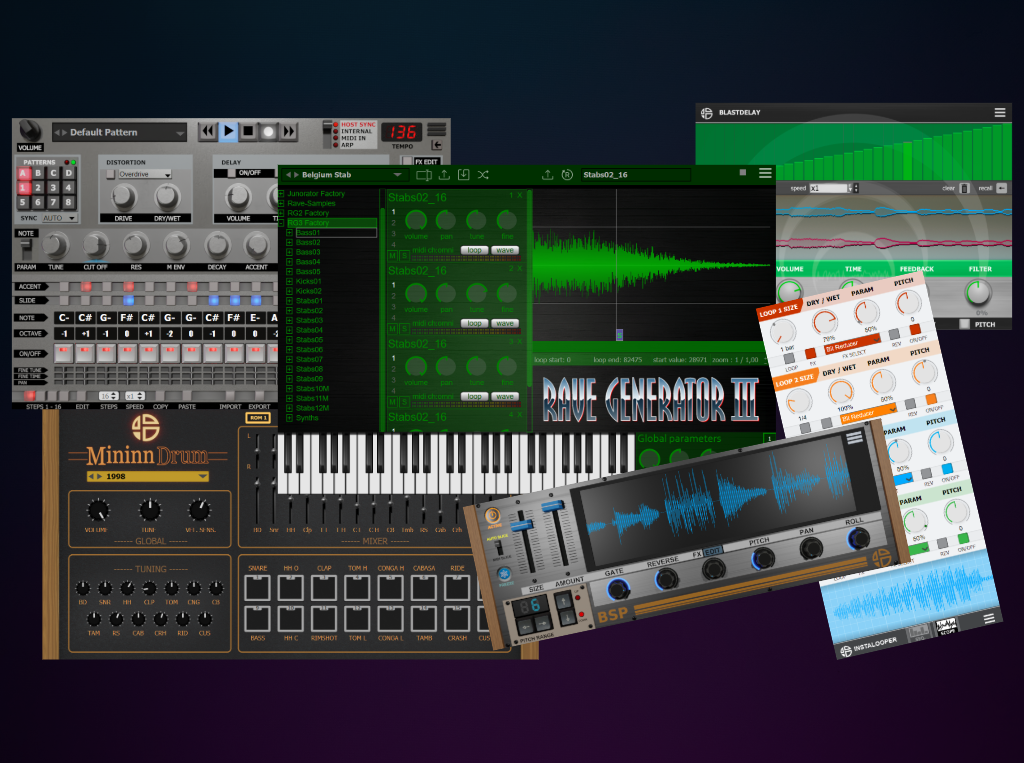
Task: Click the shuffle icon in Rave Generator toolbar
Action: click(483, 175)
